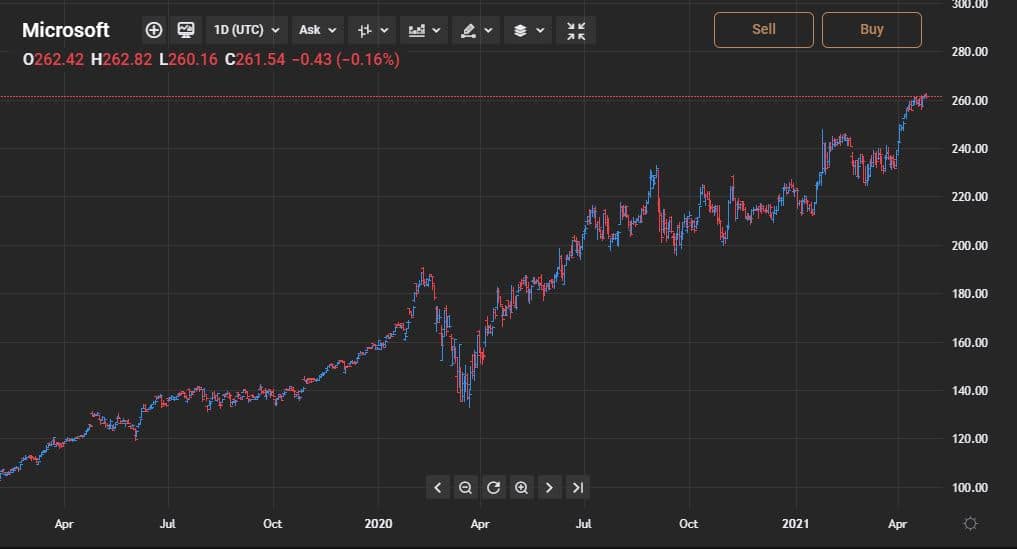Open the 1D (UTC) timeframe dropdown
Image resolution: width=1017 pixels, height=549 pixels.
(x=246, y=30)
